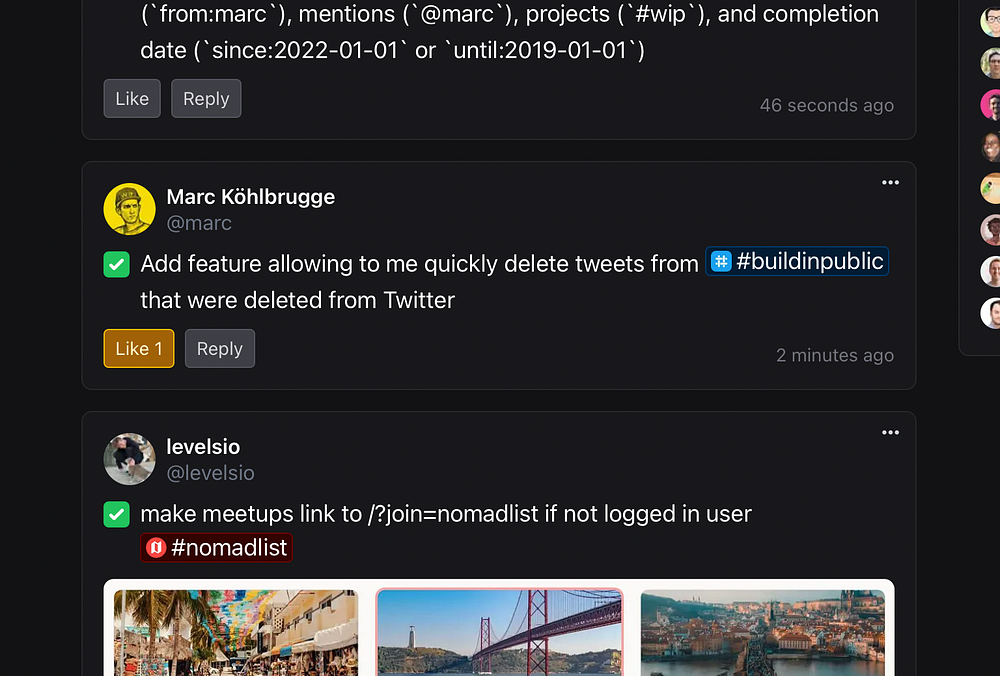
Task: Toggle the green checkmark on Marc's todo
Action: pyautogui.click(x=117, y=265)
